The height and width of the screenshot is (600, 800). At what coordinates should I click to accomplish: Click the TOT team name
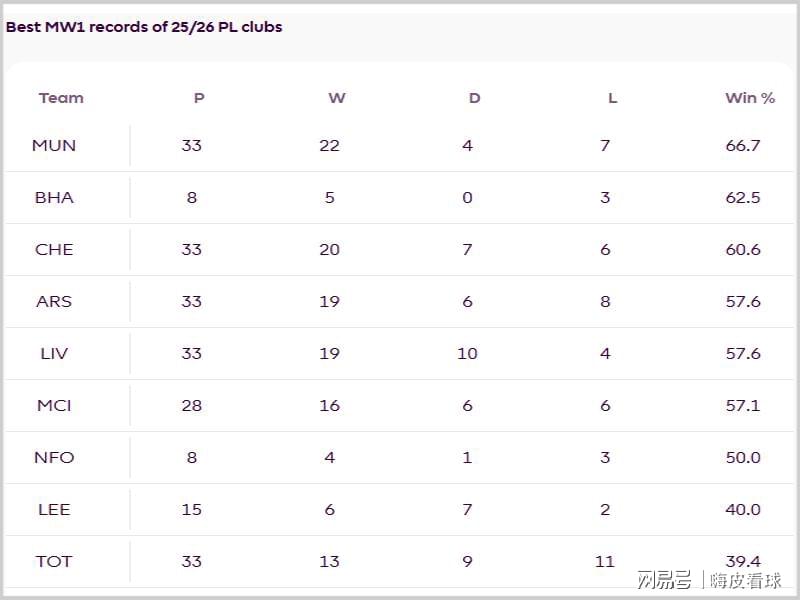(54, 562)
